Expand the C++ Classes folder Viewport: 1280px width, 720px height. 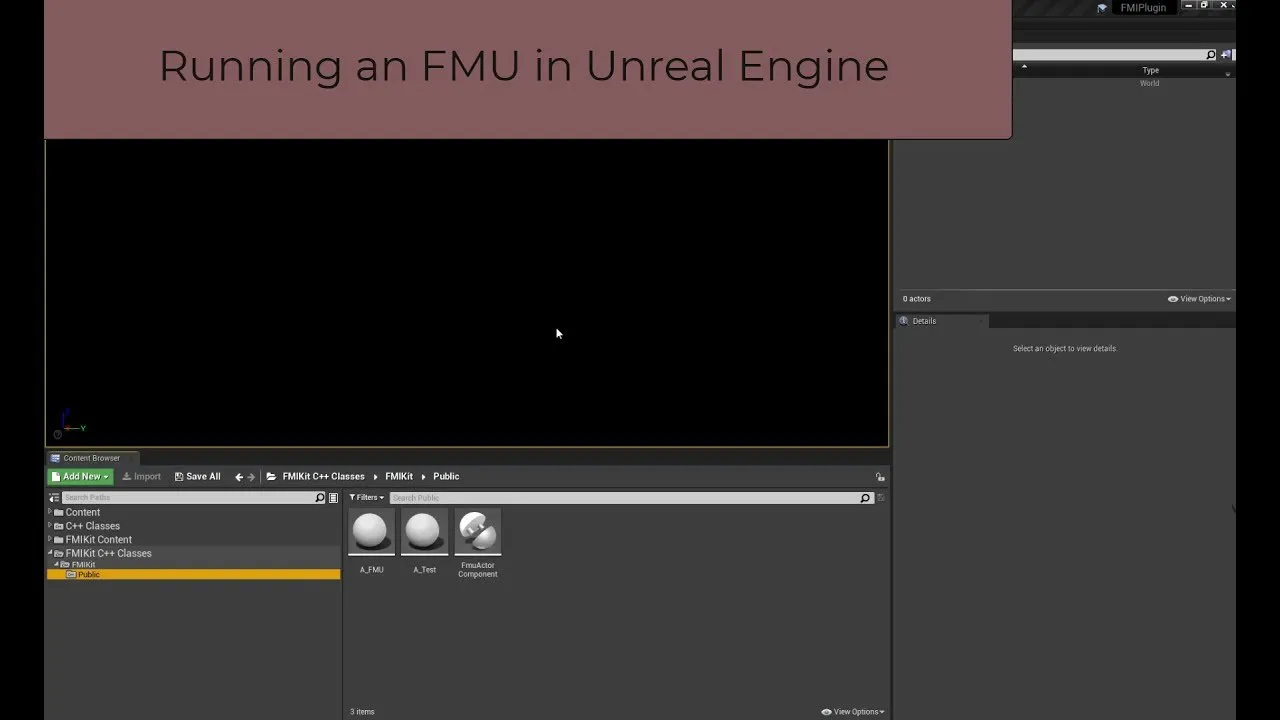pyautogui.click(x=50, y=526)
